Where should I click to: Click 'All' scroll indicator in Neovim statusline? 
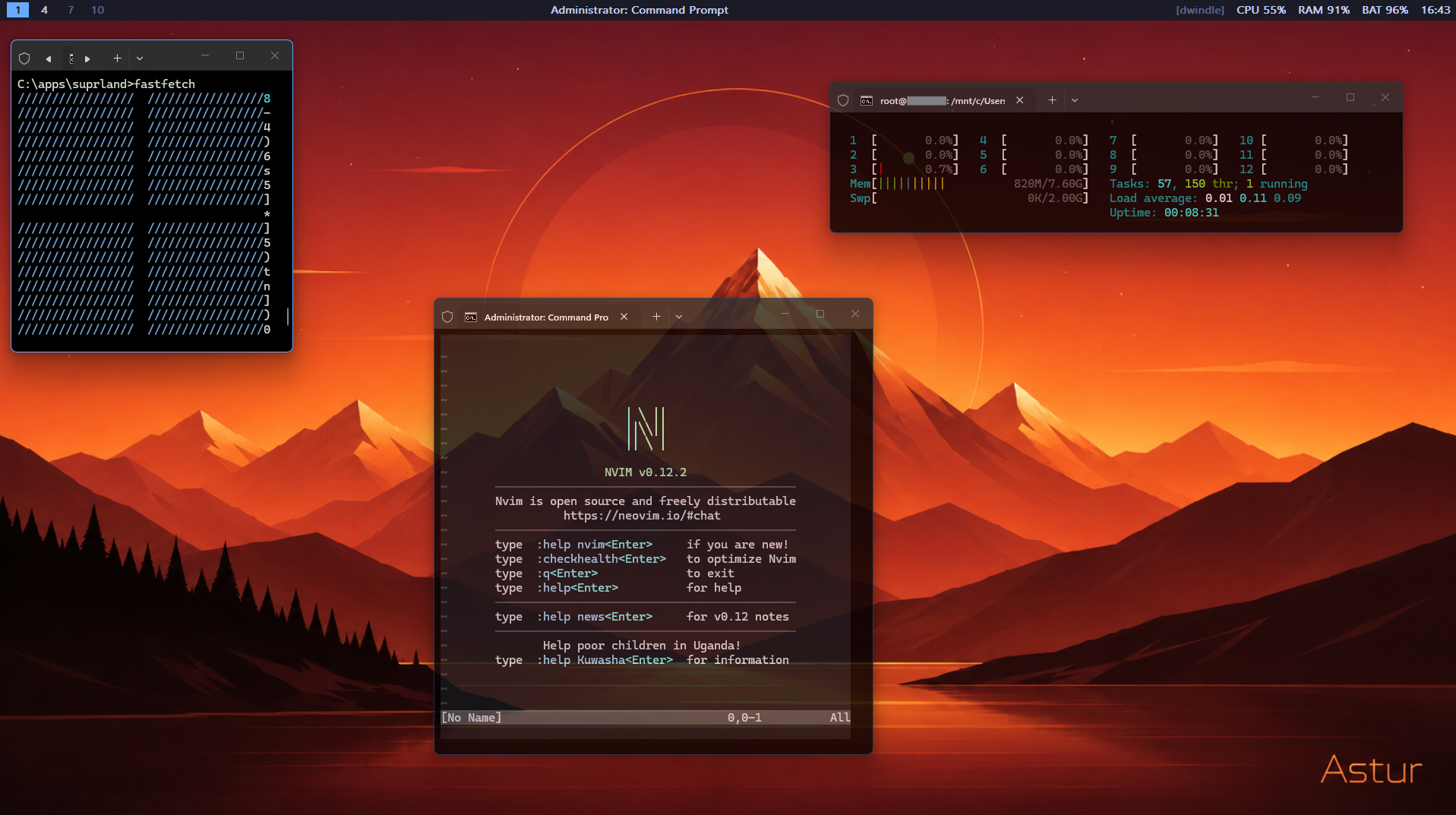click(840, 718)
